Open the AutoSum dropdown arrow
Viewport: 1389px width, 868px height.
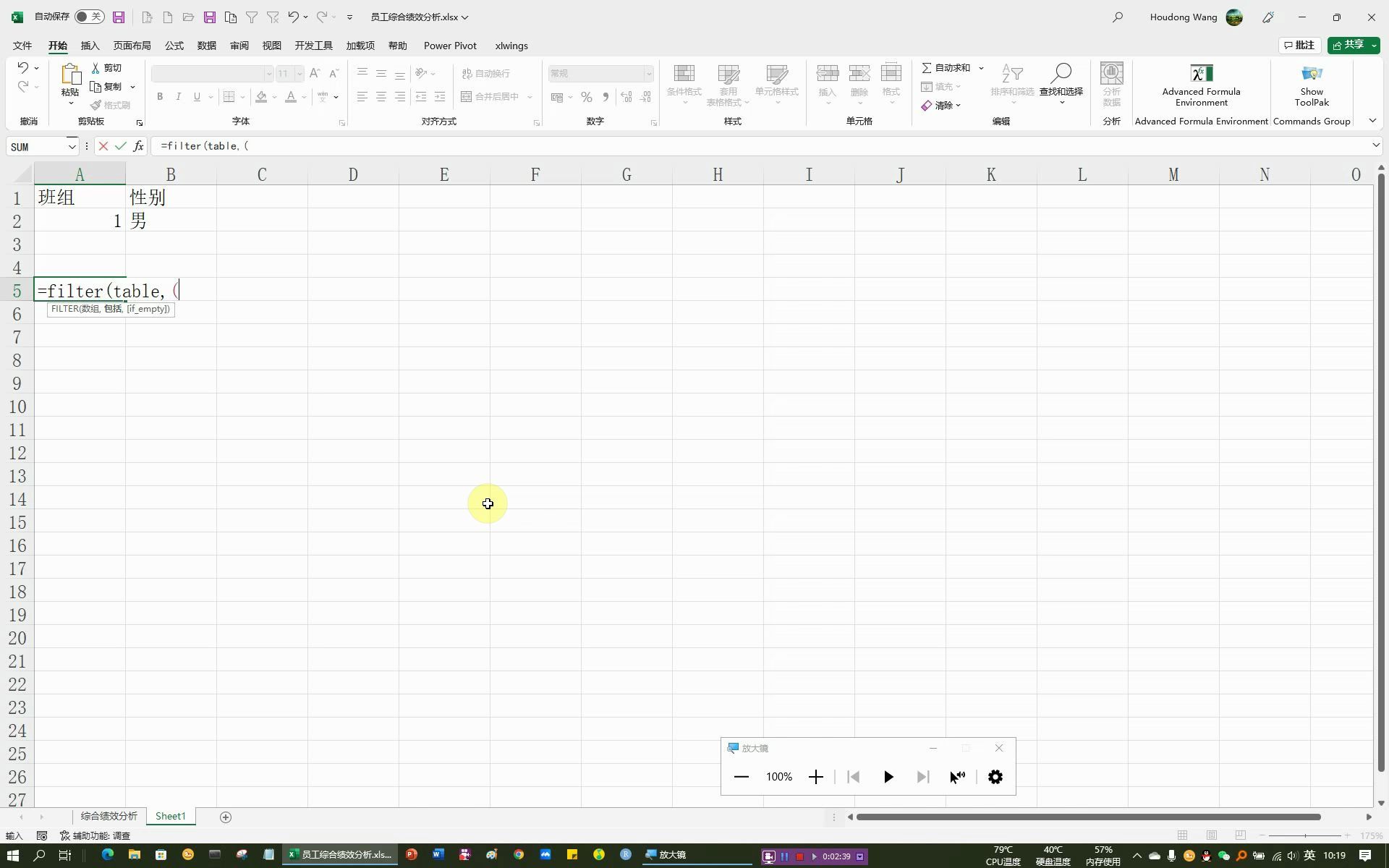(981, 68)
